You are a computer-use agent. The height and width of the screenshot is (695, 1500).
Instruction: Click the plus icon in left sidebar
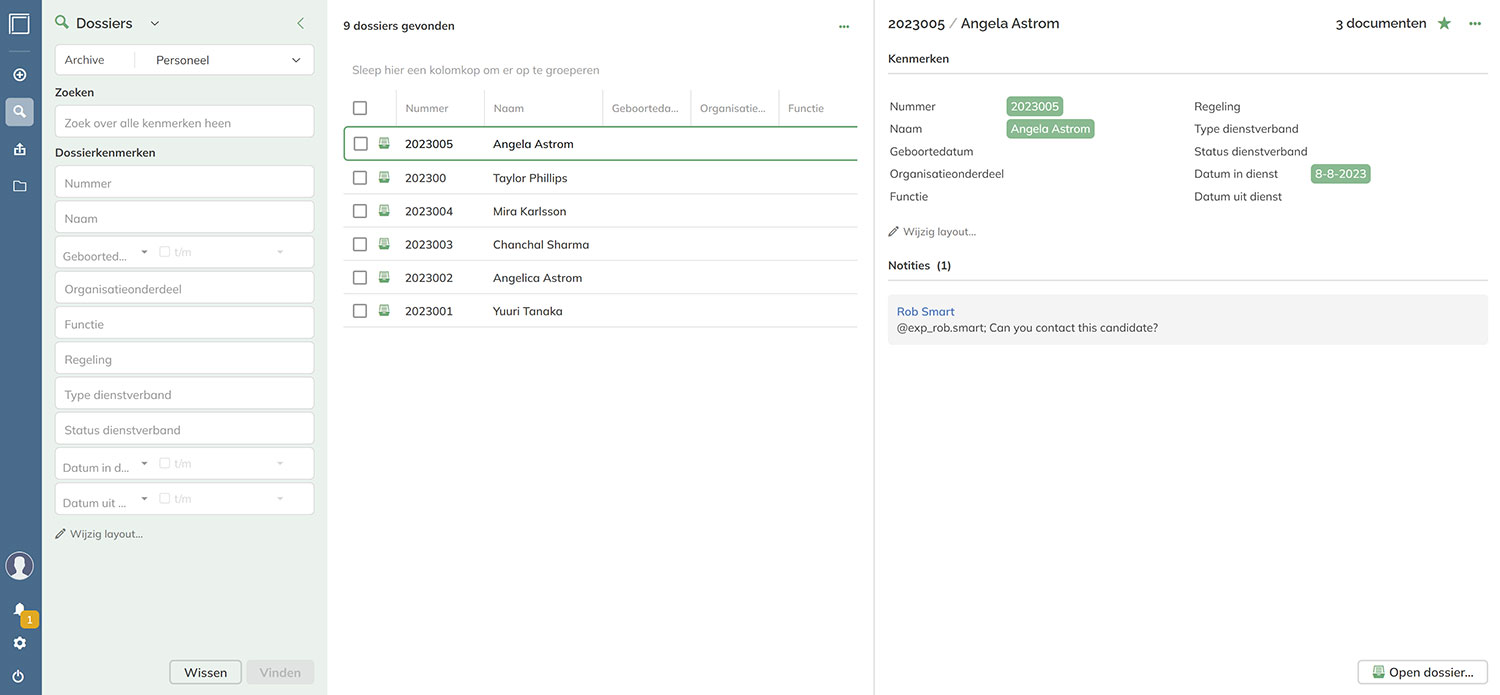point(19,75)
